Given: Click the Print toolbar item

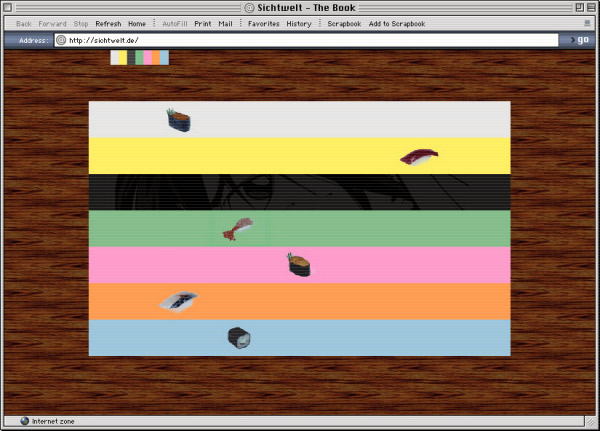Looking at the screenshot, I should click(x=203, y=24).
